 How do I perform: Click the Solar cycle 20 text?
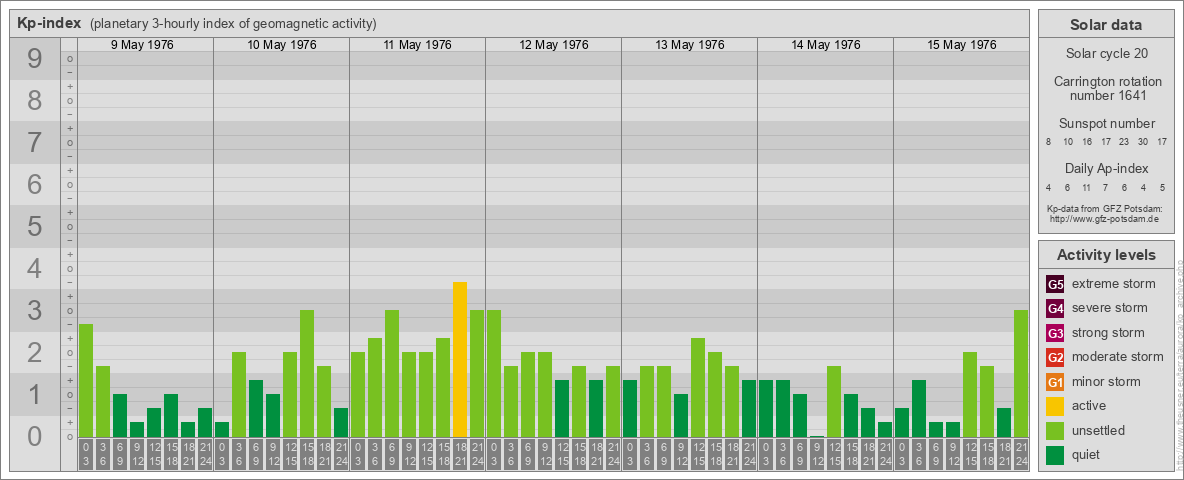(1106, 54)
